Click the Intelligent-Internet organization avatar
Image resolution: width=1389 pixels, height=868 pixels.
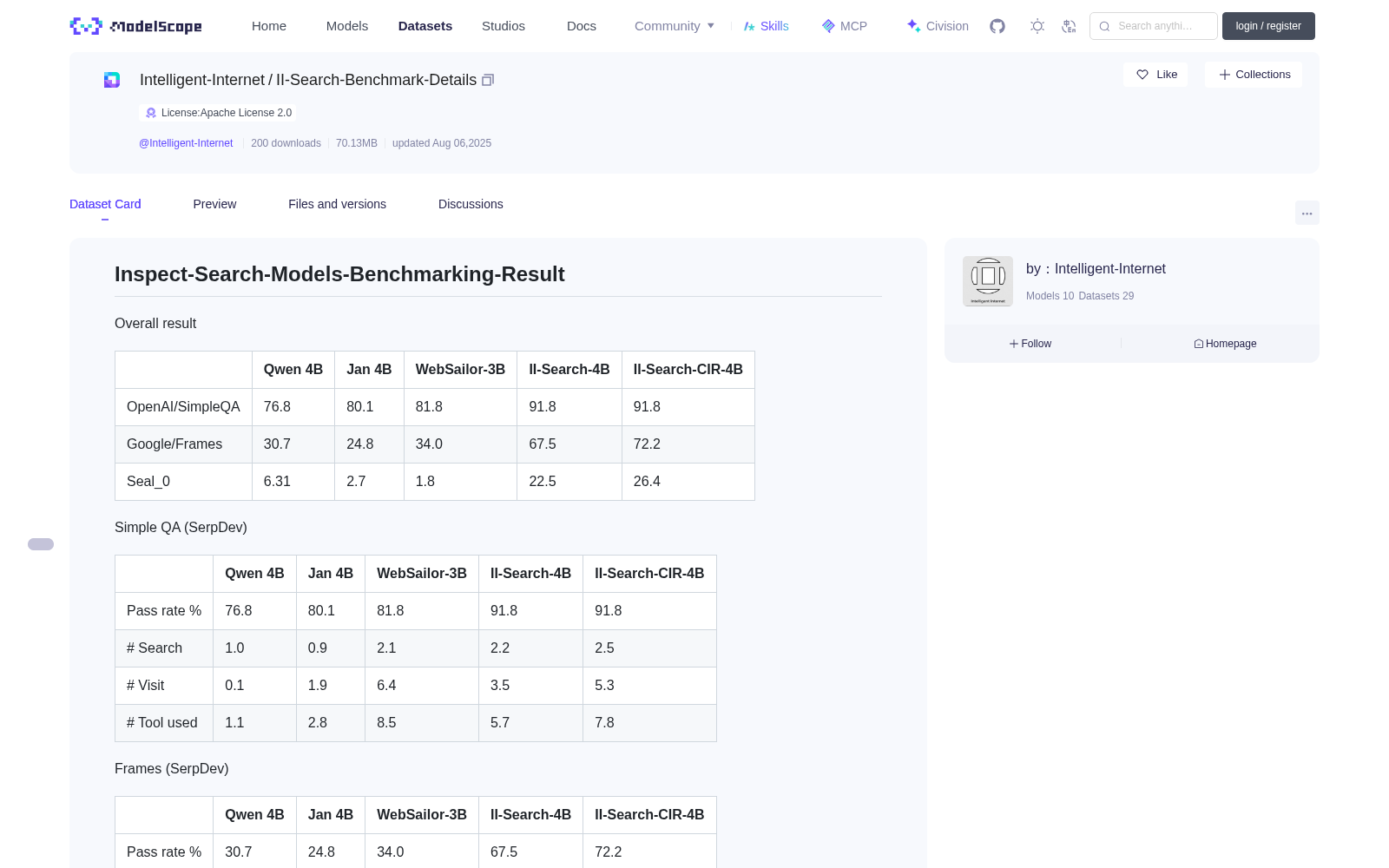[x=988, y=281]
